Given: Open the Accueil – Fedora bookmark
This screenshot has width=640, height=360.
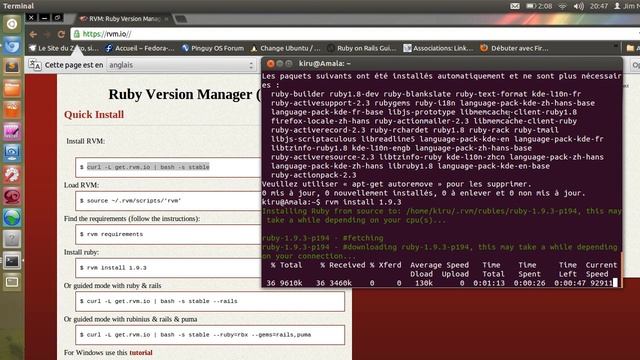Looking at the screenshot, I should point(140,48).
